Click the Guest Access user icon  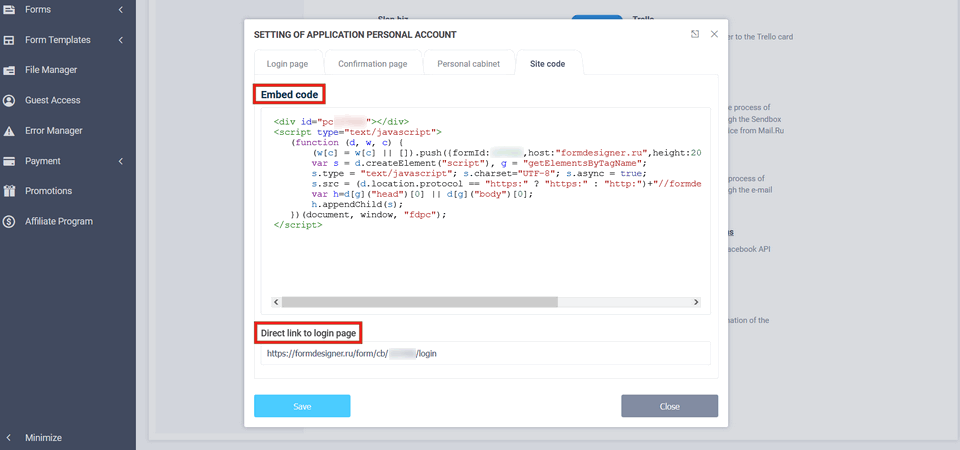click(9, 100)
